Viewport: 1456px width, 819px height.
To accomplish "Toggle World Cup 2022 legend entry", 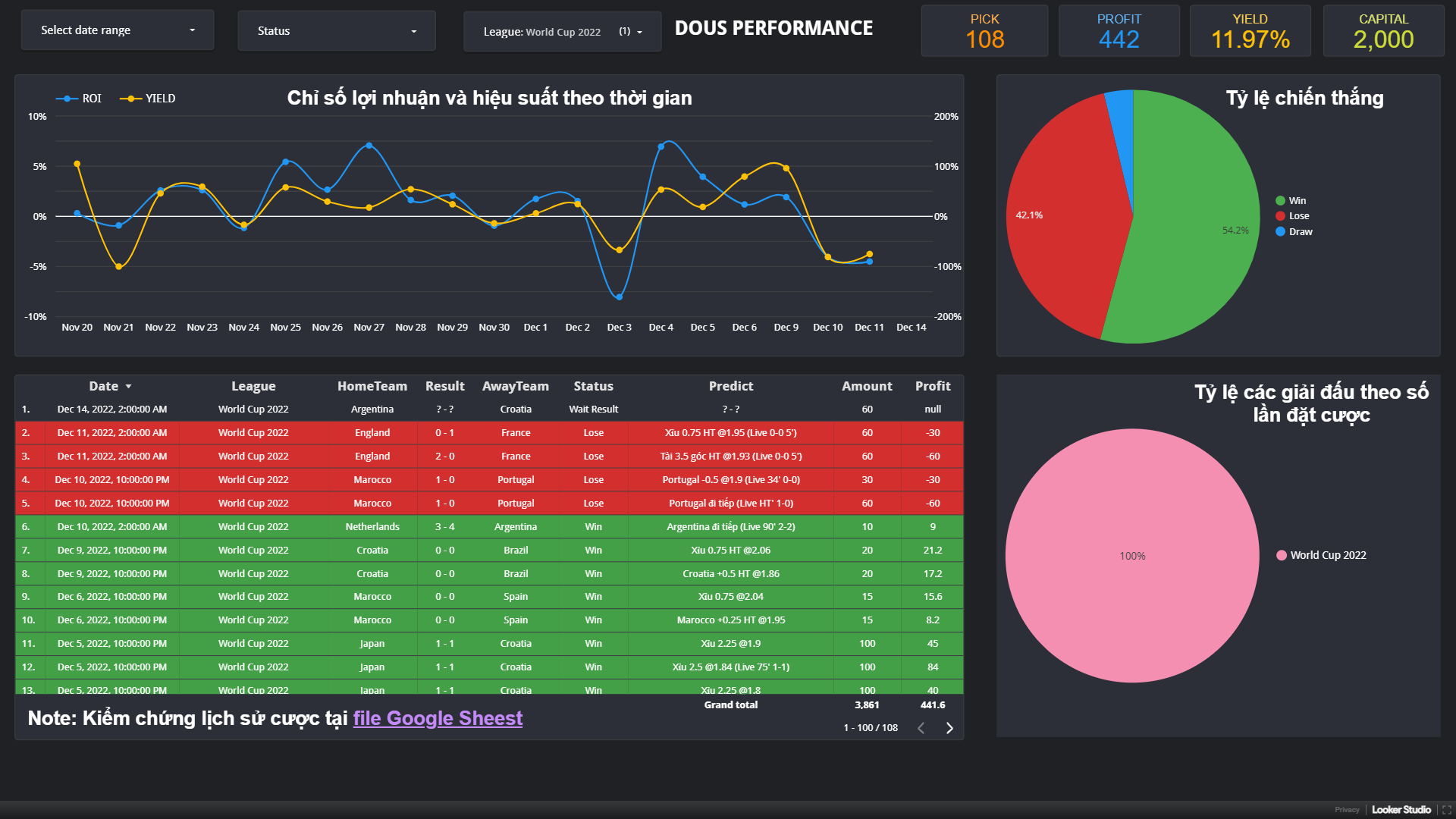I will click(1327, 555).
